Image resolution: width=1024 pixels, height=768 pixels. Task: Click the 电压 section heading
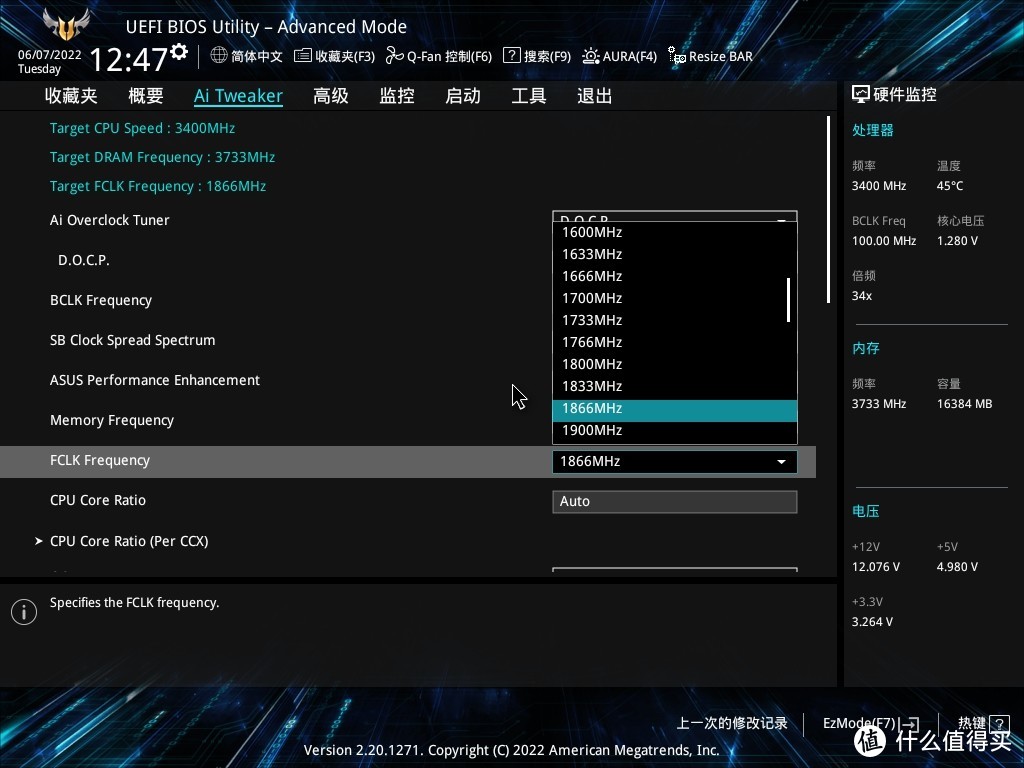[x=865, y=511]
